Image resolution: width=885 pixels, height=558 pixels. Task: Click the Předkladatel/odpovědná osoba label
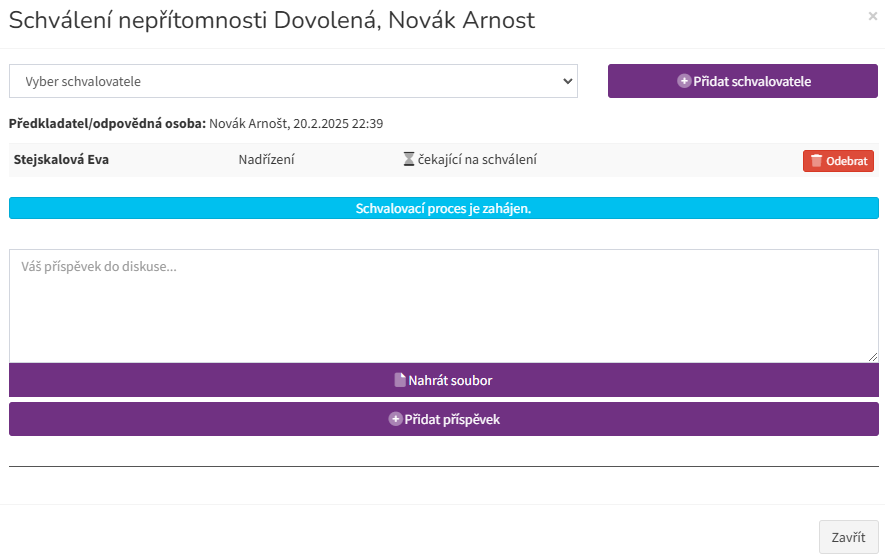coord(107,124)
